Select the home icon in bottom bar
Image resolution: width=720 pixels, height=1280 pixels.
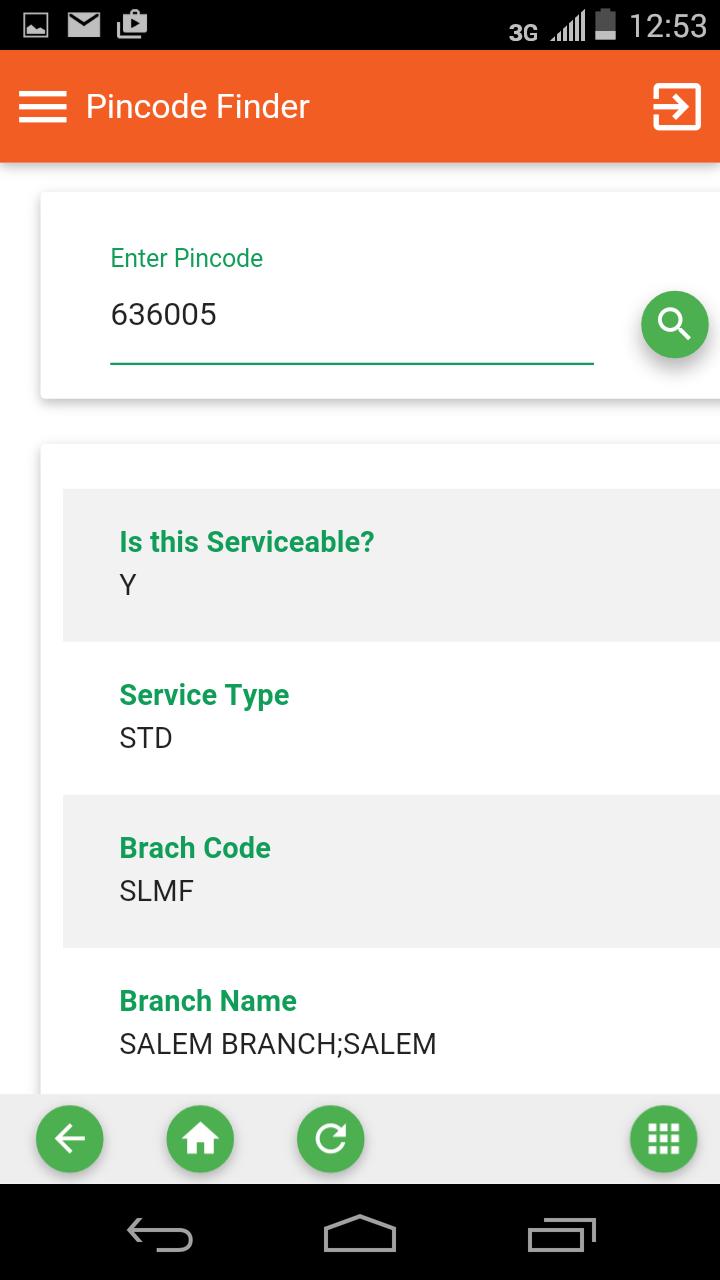click(200, 1138)
